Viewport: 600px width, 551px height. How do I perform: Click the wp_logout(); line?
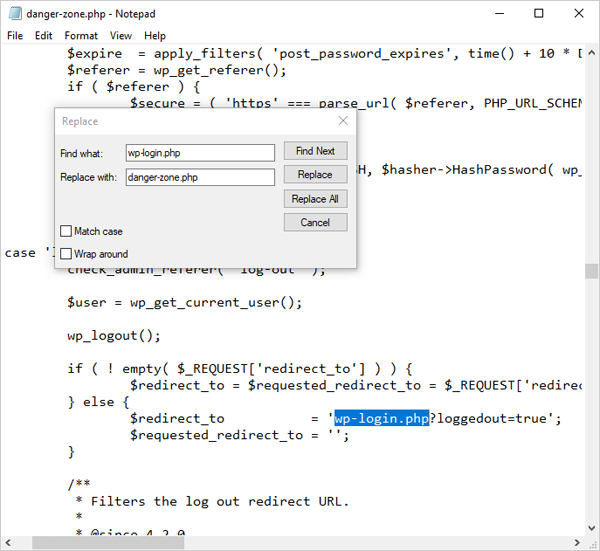tap(114, 336)
